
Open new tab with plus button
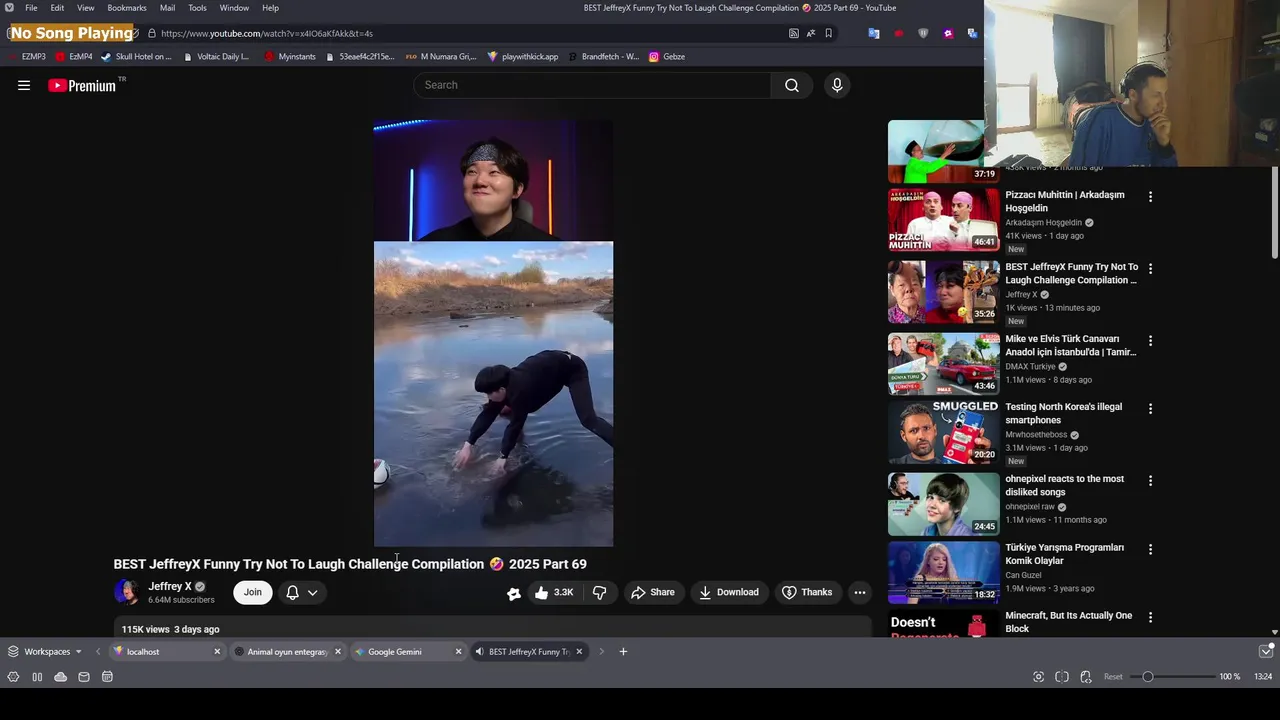[x=623, y=652]
